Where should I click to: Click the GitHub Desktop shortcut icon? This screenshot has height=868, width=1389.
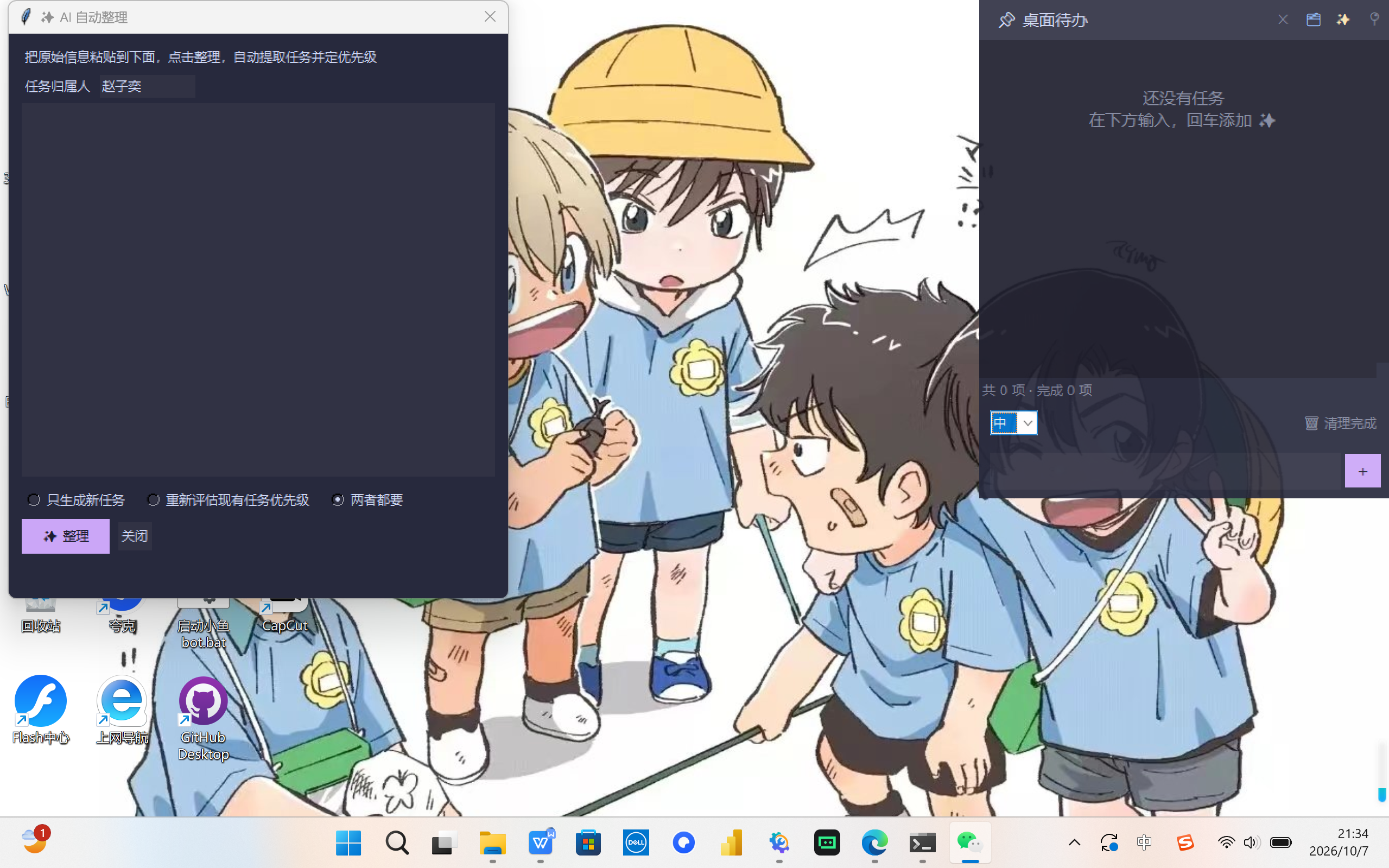pyautogui.click(x=203, y=718)
